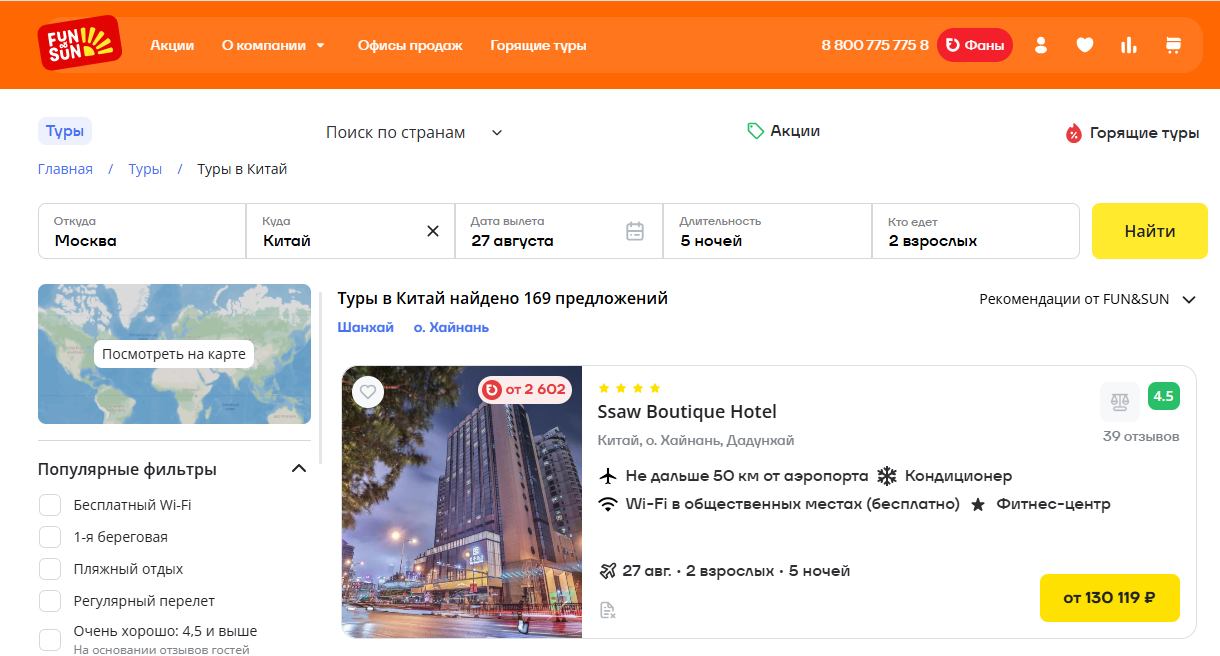Click the flight icon beside 27 авг.

tap(608, 571)
